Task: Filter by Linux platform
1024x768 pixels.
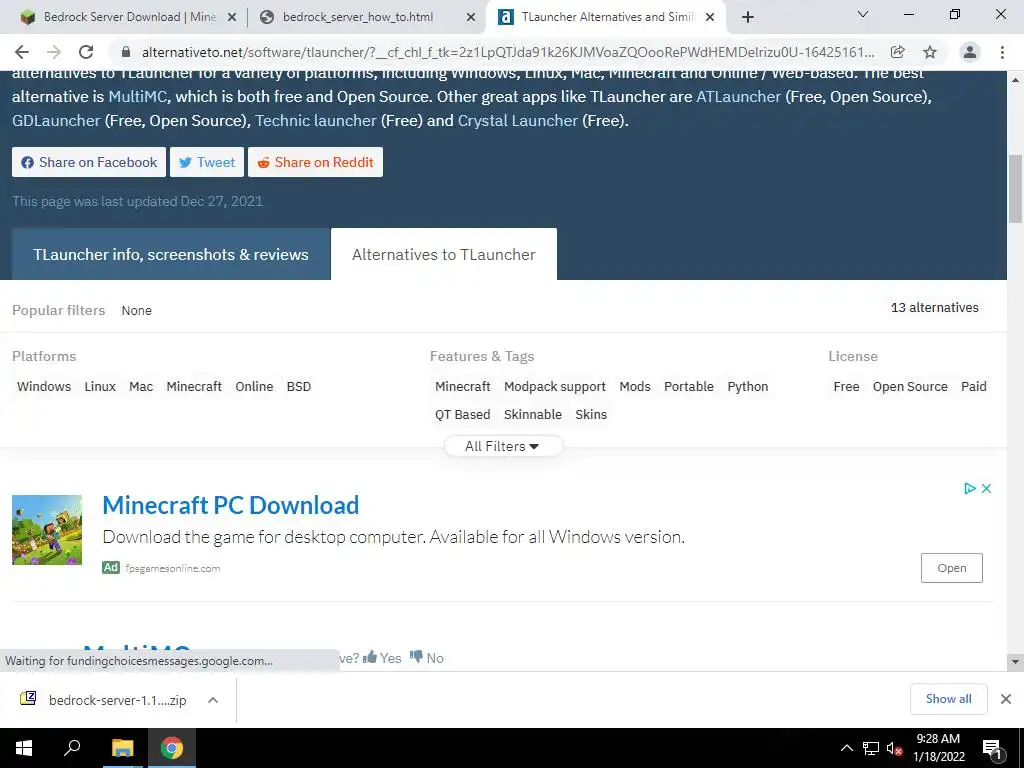Action: pos(100,387)
